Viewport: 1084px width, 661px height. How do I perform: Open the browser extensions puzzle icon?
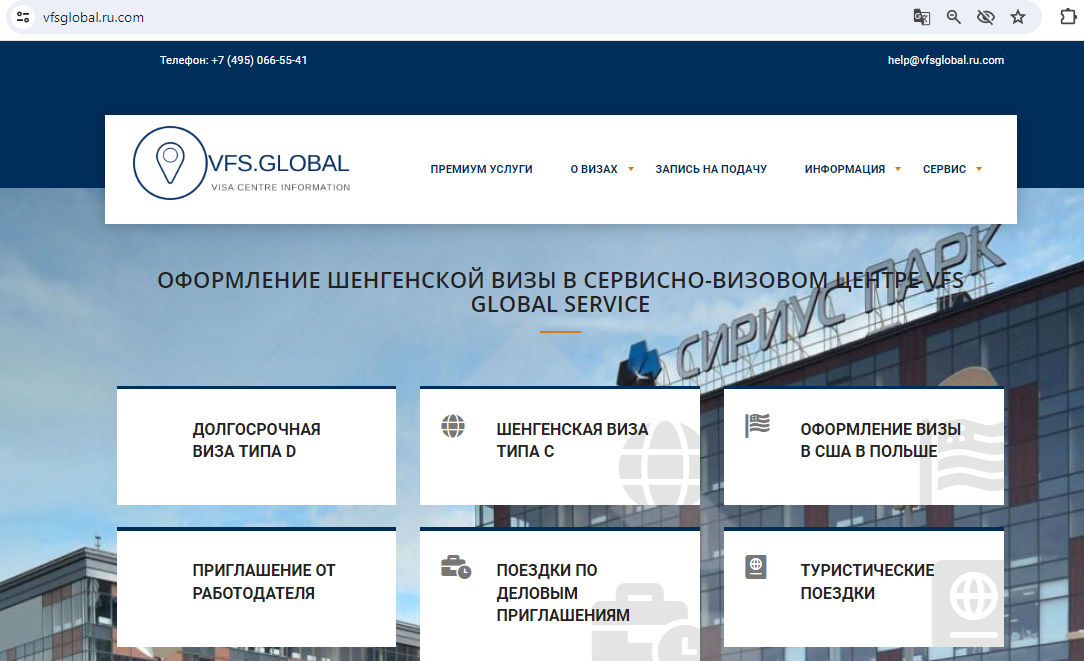(x=1069, y=17)
